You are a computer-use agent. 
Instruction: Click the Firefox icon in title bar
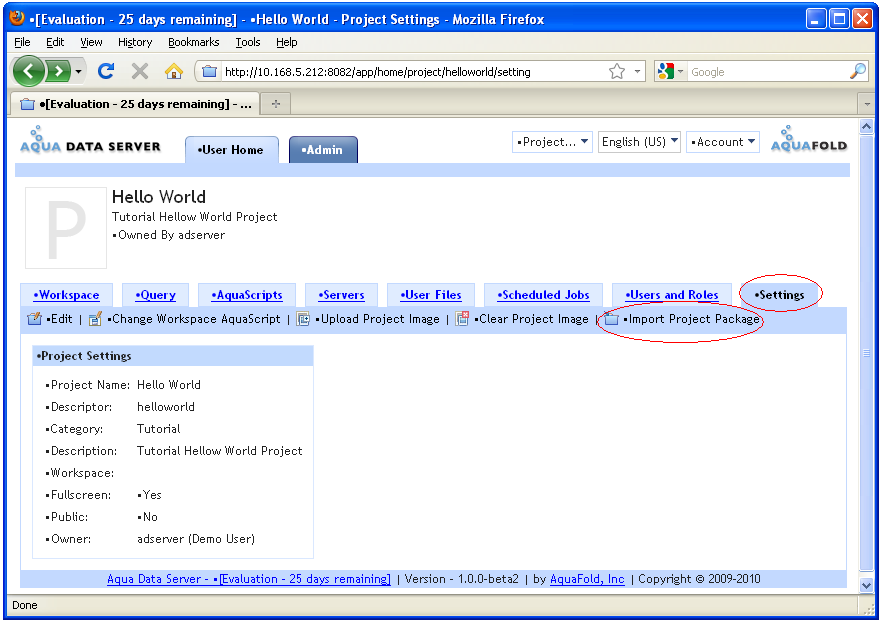[17, 19]
